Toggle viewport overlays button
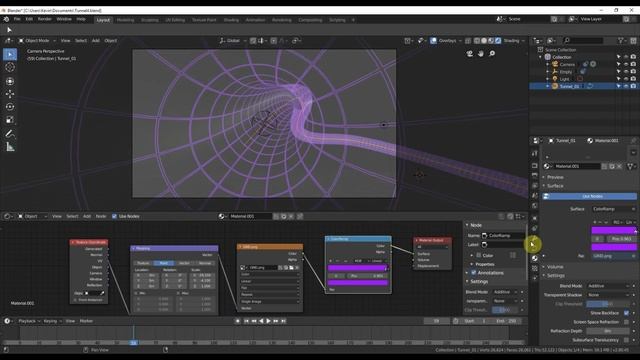The image size is (640, 360). pos(433,41)
